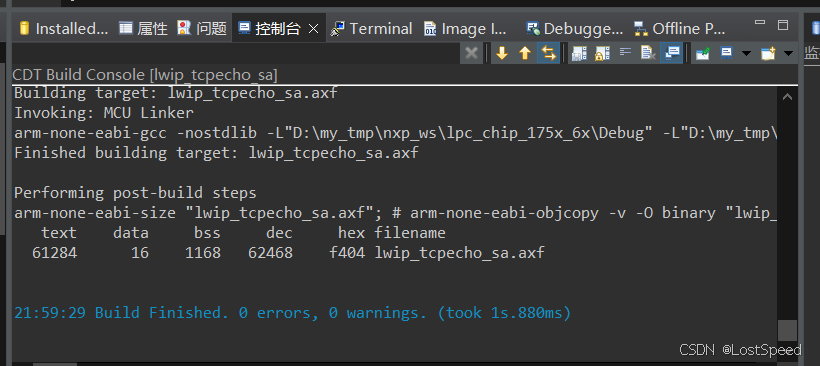Toggle bring console to front on output
Image resolution: width=820 pixels, height=366 pixels.
671,53
